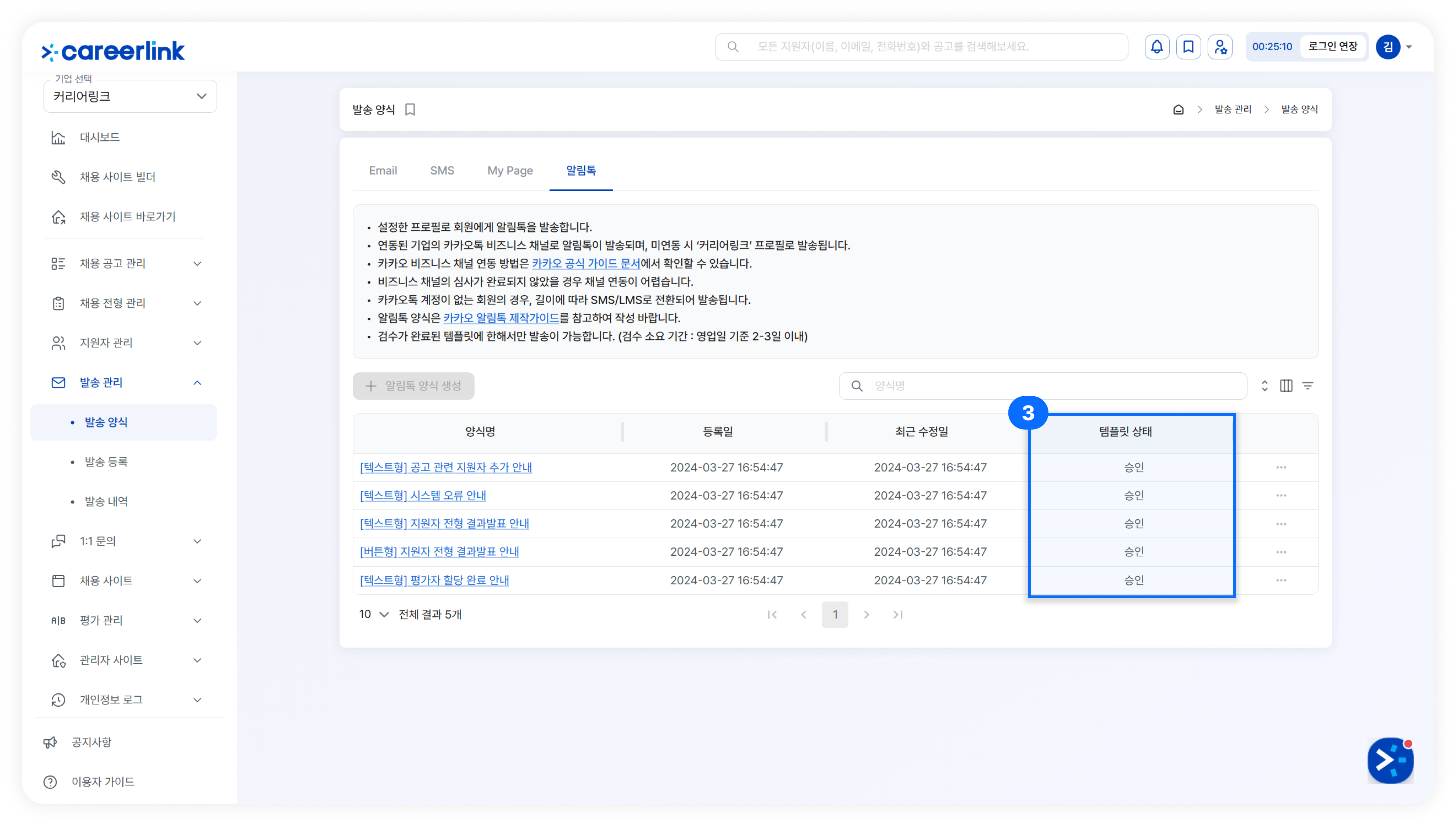Open column settings icon above table
Screen dimensions: 1456x826
point(1286,386)
